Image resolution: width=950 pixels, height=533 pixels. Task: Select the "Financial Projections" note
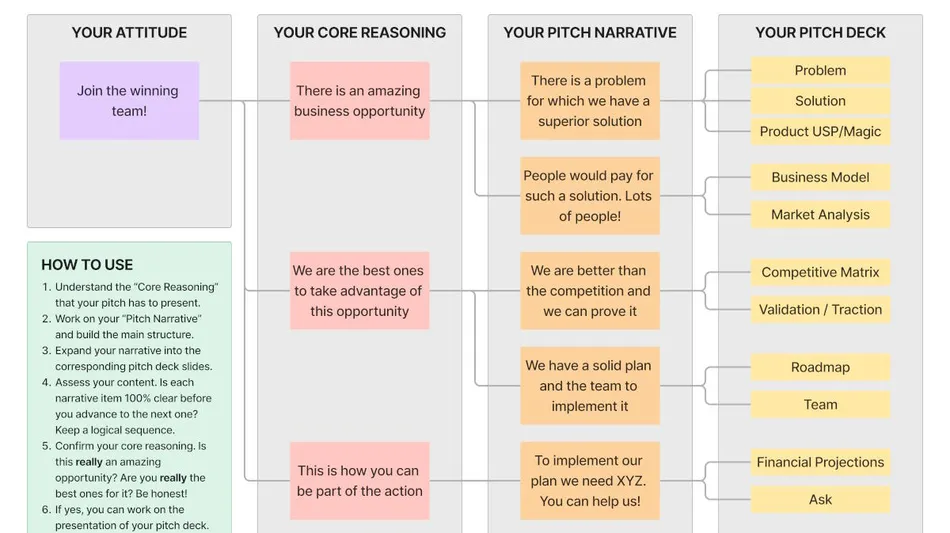820,463
